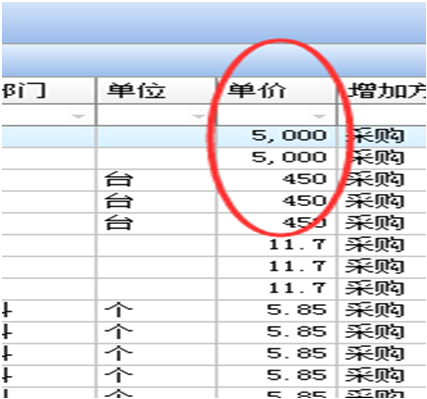Click the filter field under 单位 header
Viewport: 427px width, 399px height.
[x=156, y=115]
